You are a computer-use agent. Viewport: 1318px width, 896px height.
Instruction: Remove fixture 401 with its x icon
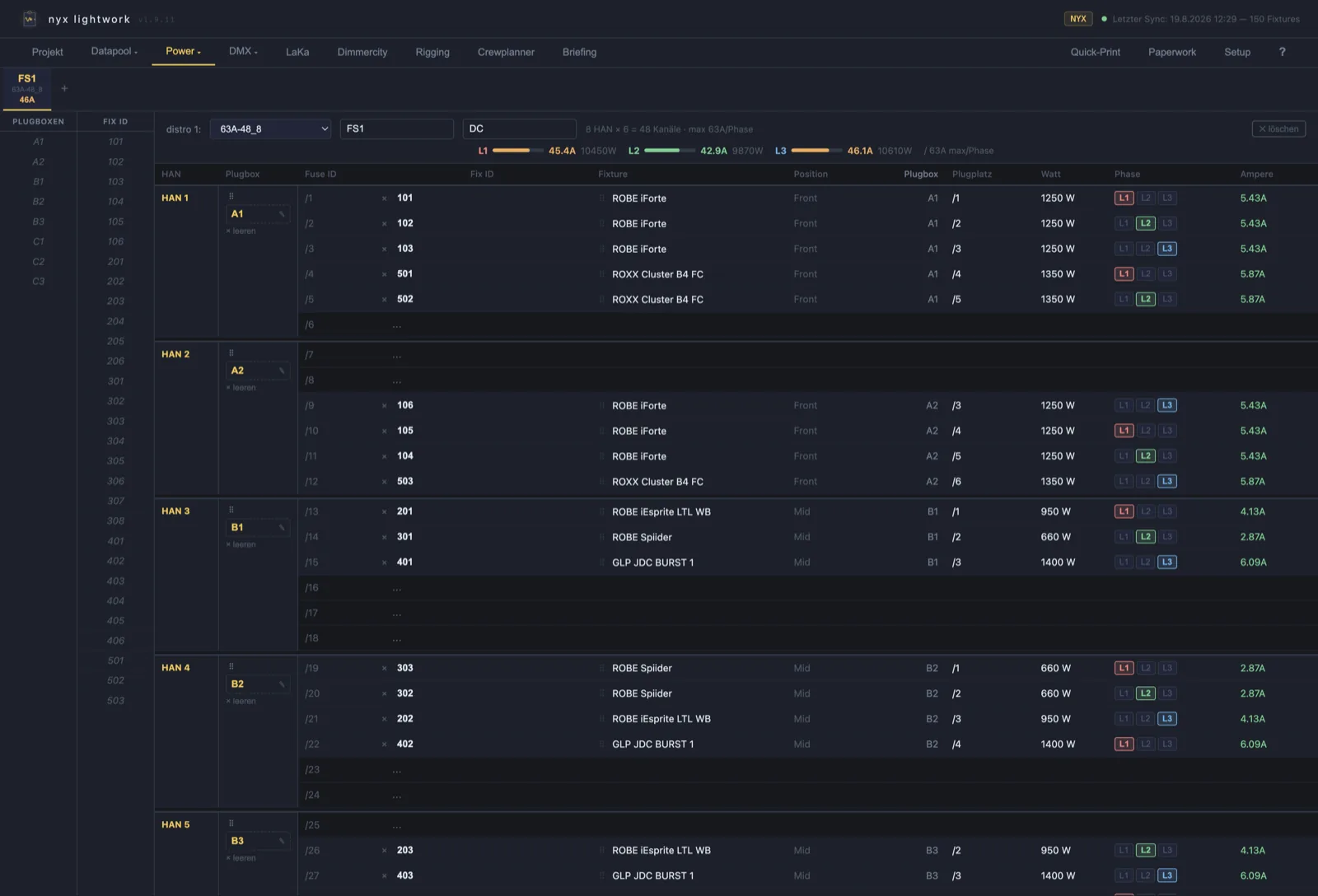coord(384,562)
